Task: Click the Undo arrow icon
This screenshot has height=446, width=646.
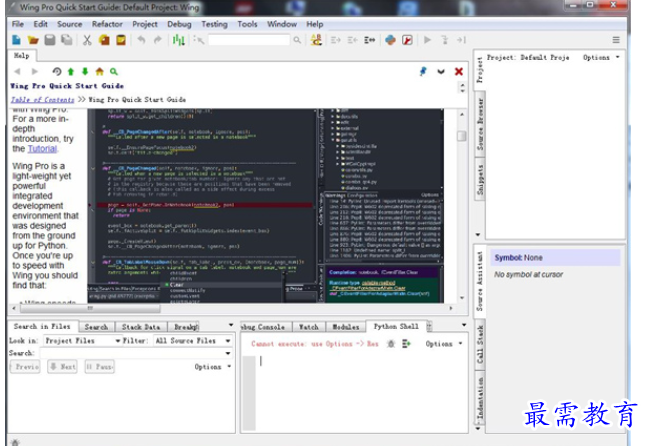Action: pyautogui.click(x=141, y=40)
